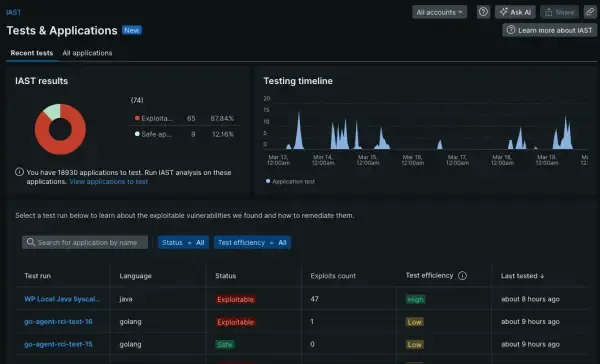Open the go-agent-rci-test-15 test run
The width and height of the screenshot is (600, 364).
pyautogui.click(x=58, y=344)
